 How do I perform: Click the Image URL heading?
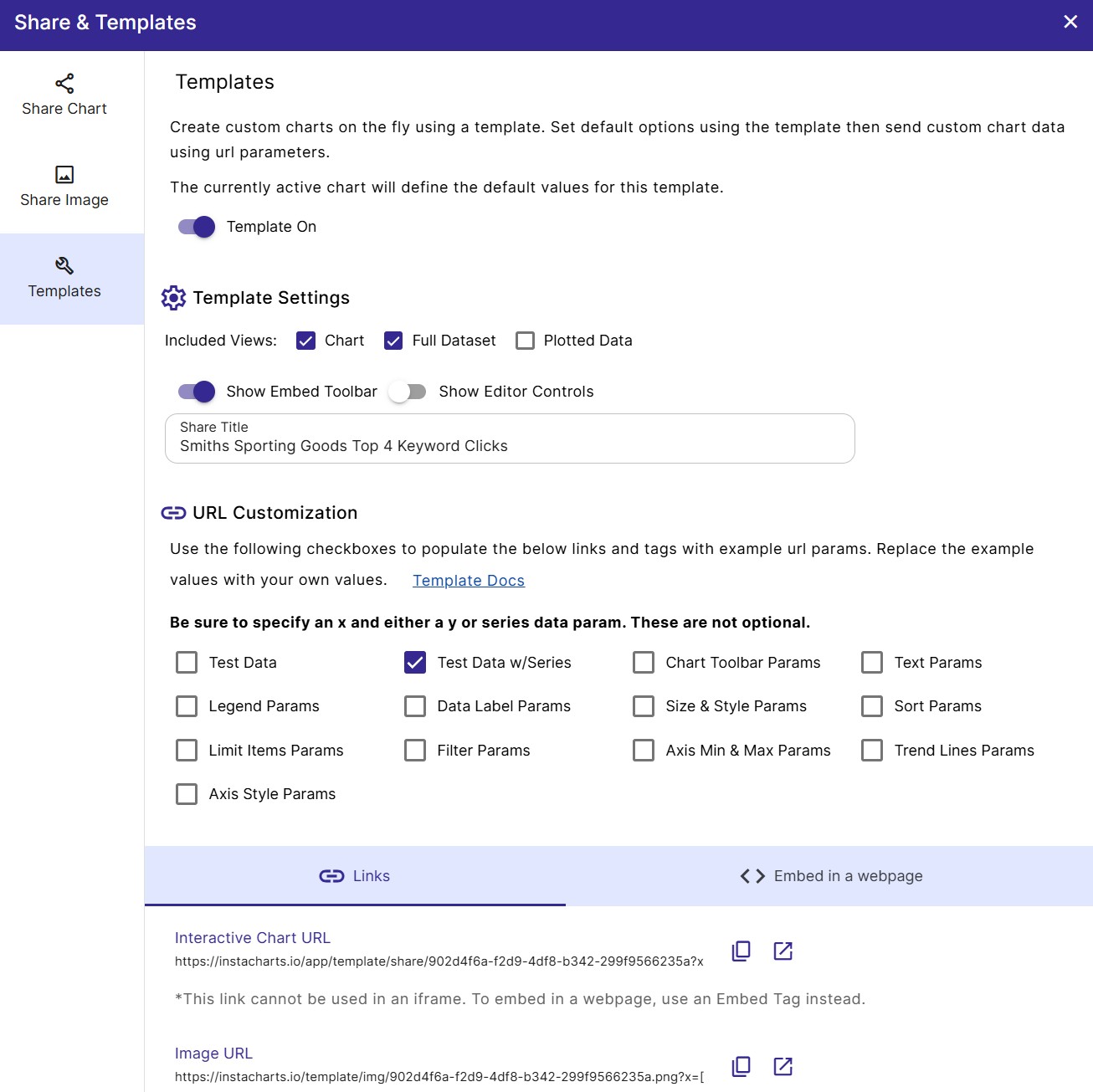click(213, 1054)
